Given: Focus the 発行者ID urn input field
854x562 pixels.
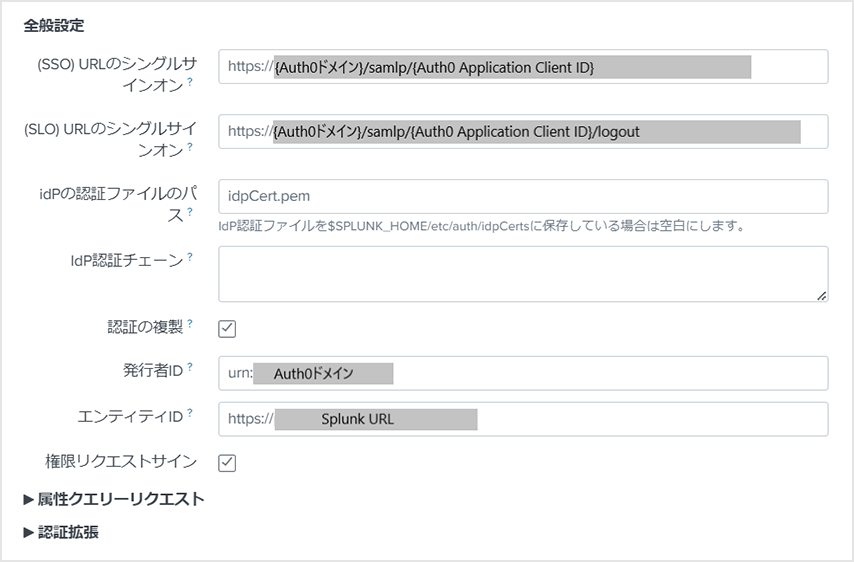Looking at the screenshot, I should [x=523, y=373].
